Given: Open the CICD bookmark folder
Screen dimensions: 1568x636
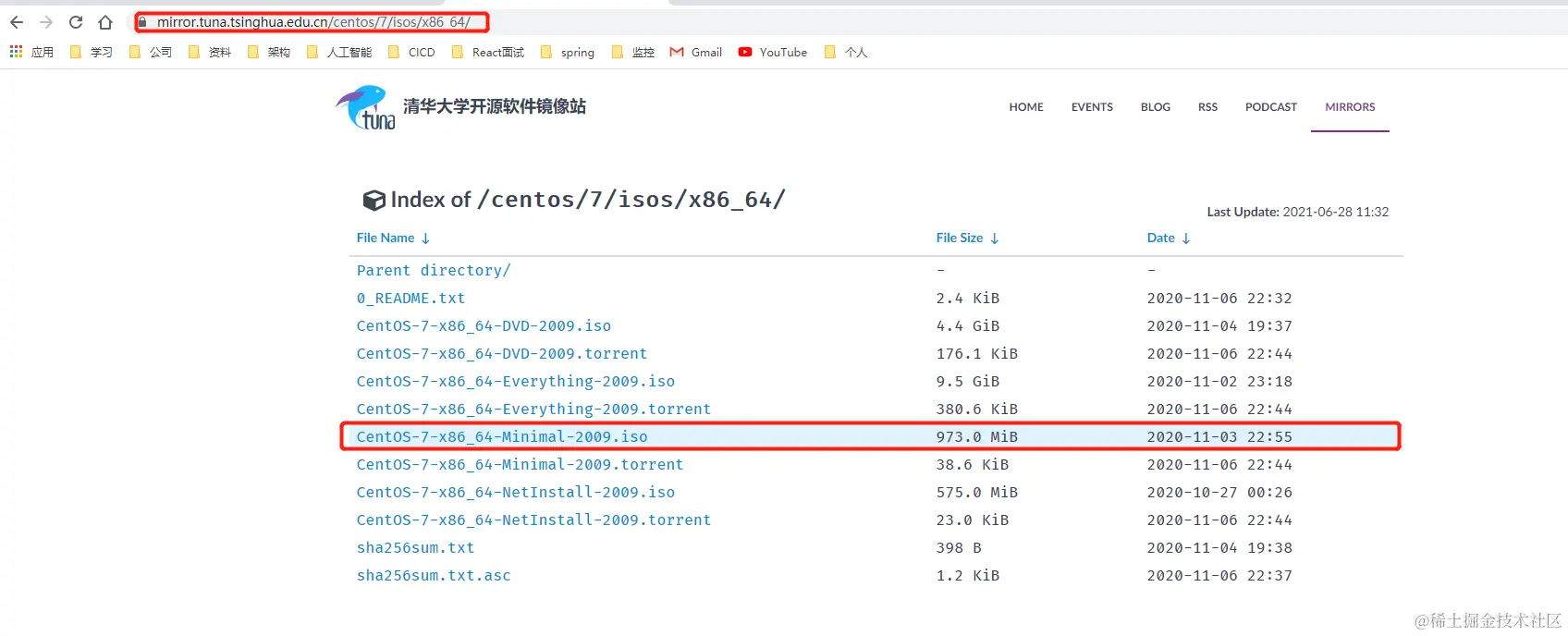Looking at the screenshot, I should pyautogui.click(x=411, y=53).
